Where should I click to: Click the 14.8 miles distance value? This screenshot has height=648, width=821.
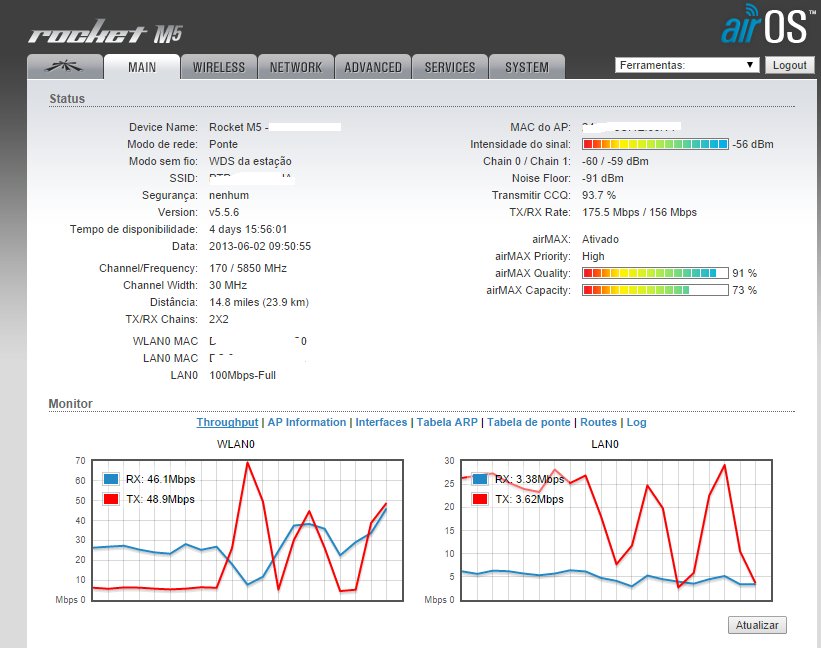(259, 302)
